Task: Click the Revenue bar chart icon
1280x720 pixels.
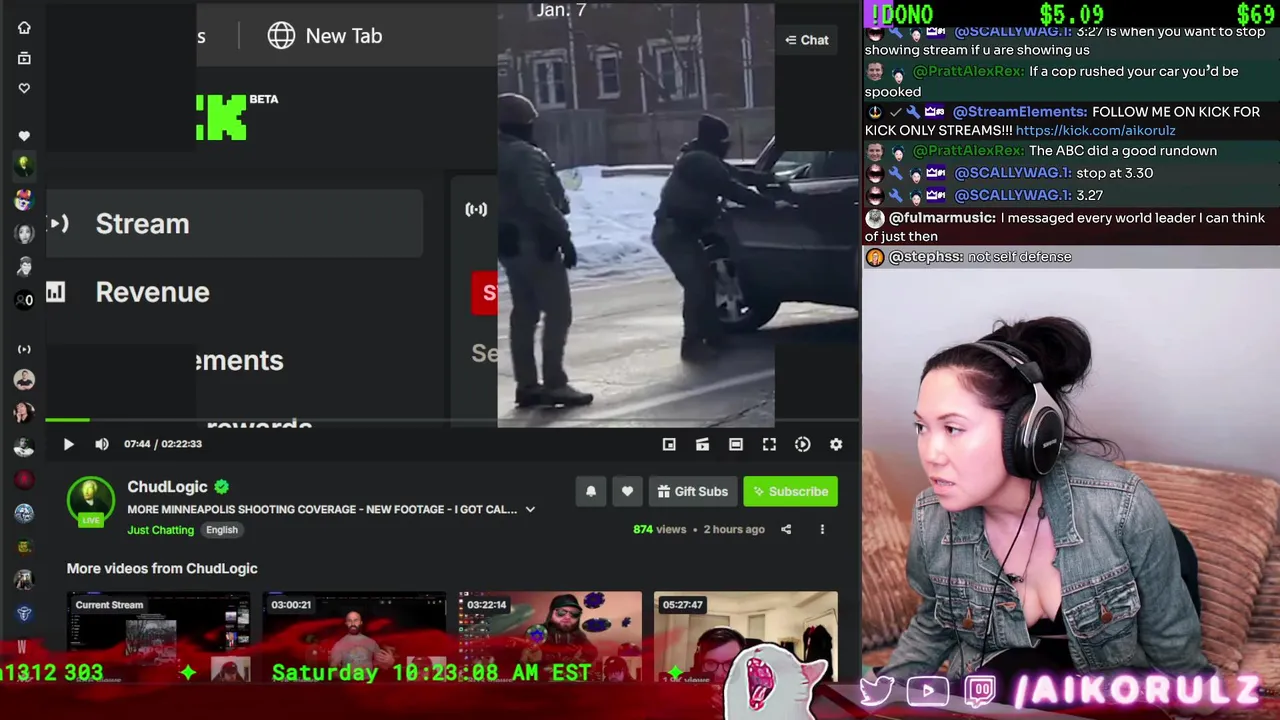Action: pos(55,292)
